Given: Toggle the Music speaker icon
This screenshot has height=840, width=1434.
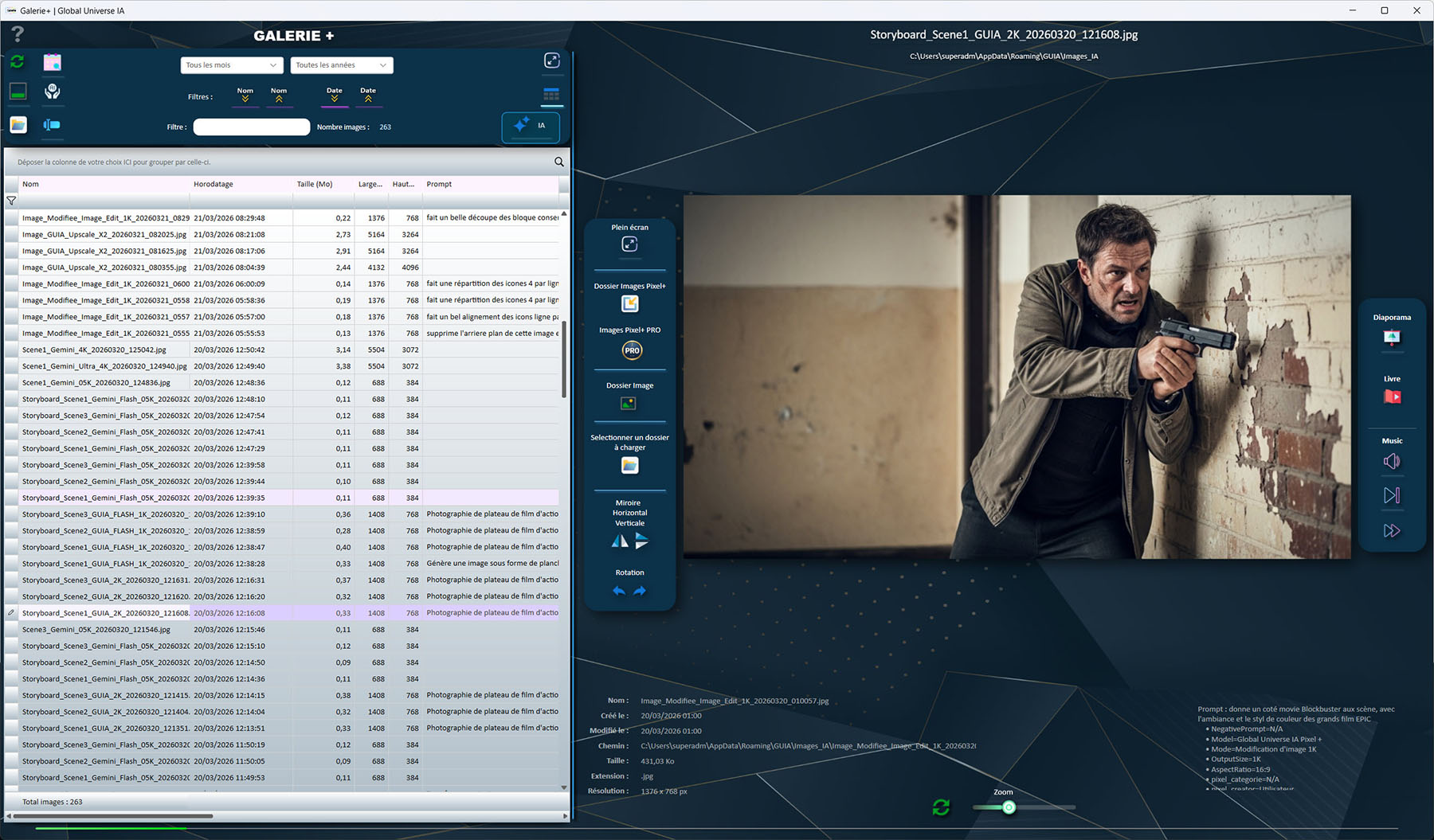Looking at the screenshot, I should coord(1392,462).
